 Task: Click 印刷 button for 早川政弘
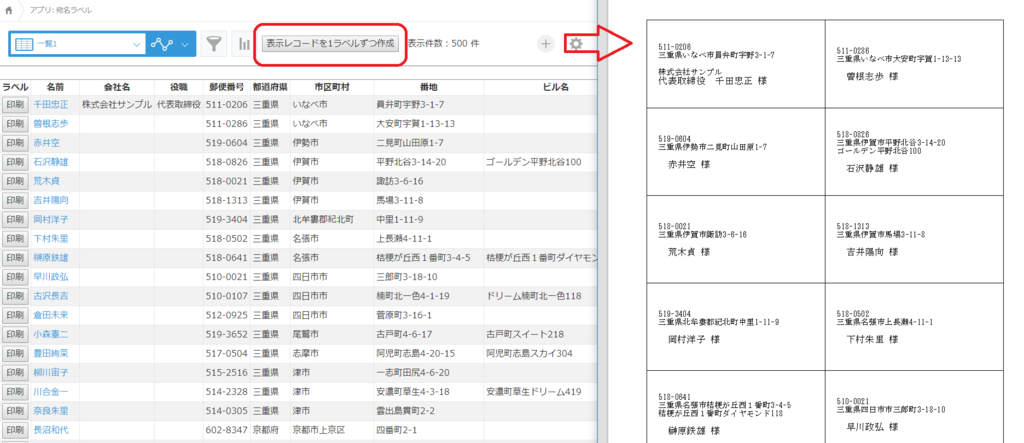pos(15,277)
